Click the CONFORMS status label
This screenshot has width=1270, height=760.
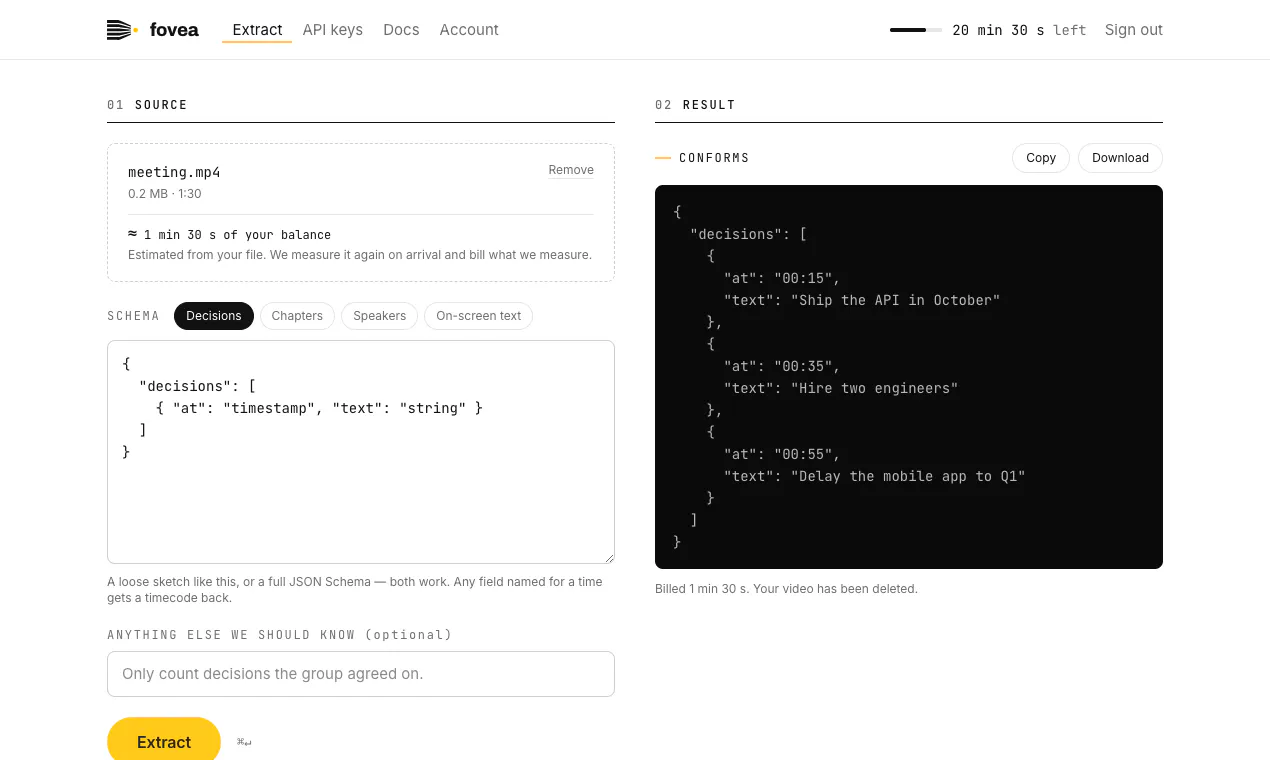tap(714, 158)
